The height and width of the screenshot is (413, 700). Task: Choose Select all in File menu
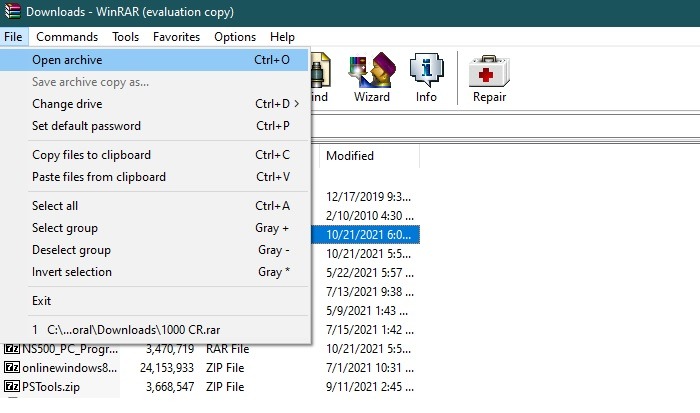click(154, 206)
